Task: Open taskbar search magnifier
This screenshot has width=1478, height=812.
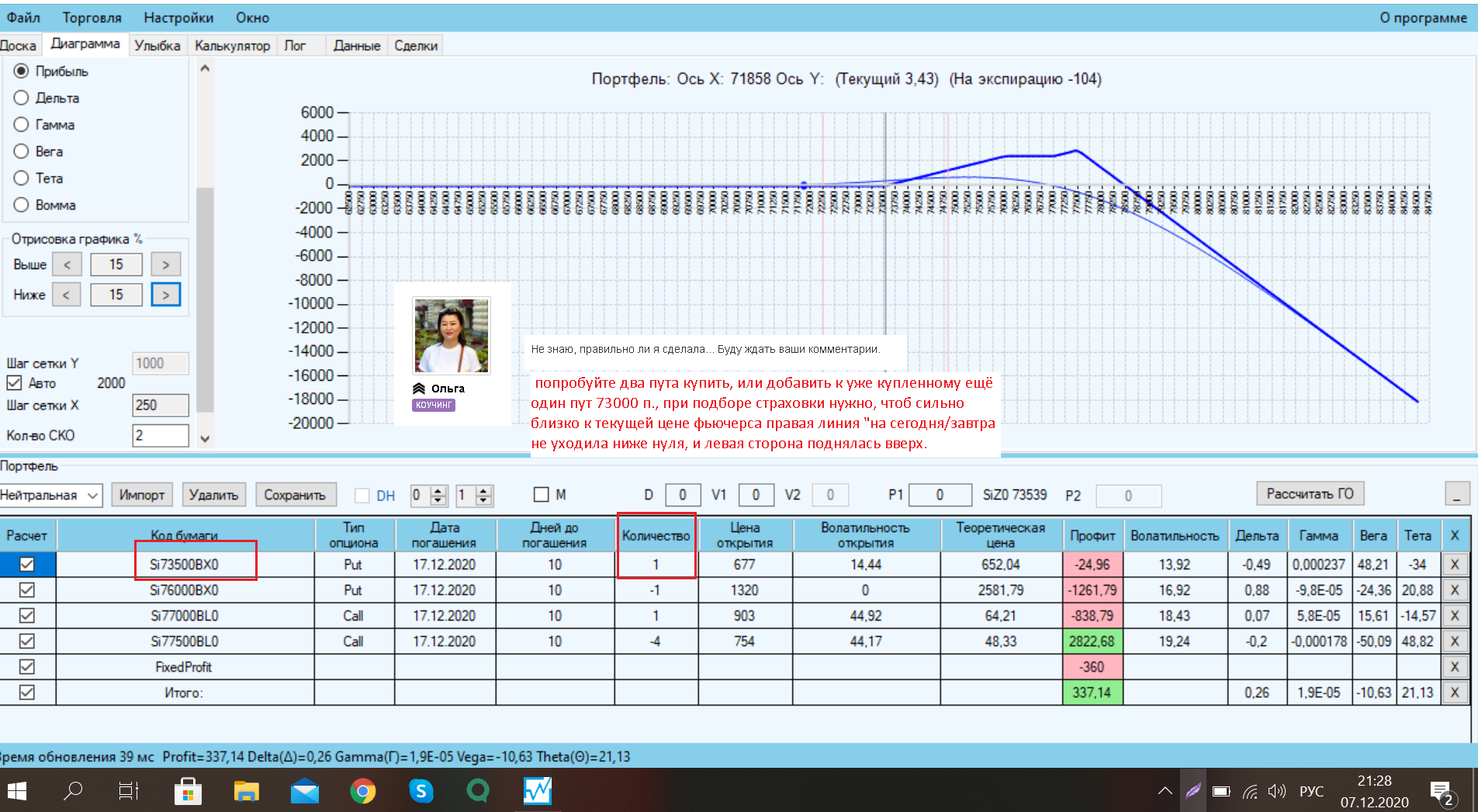Action: (73, 791)
